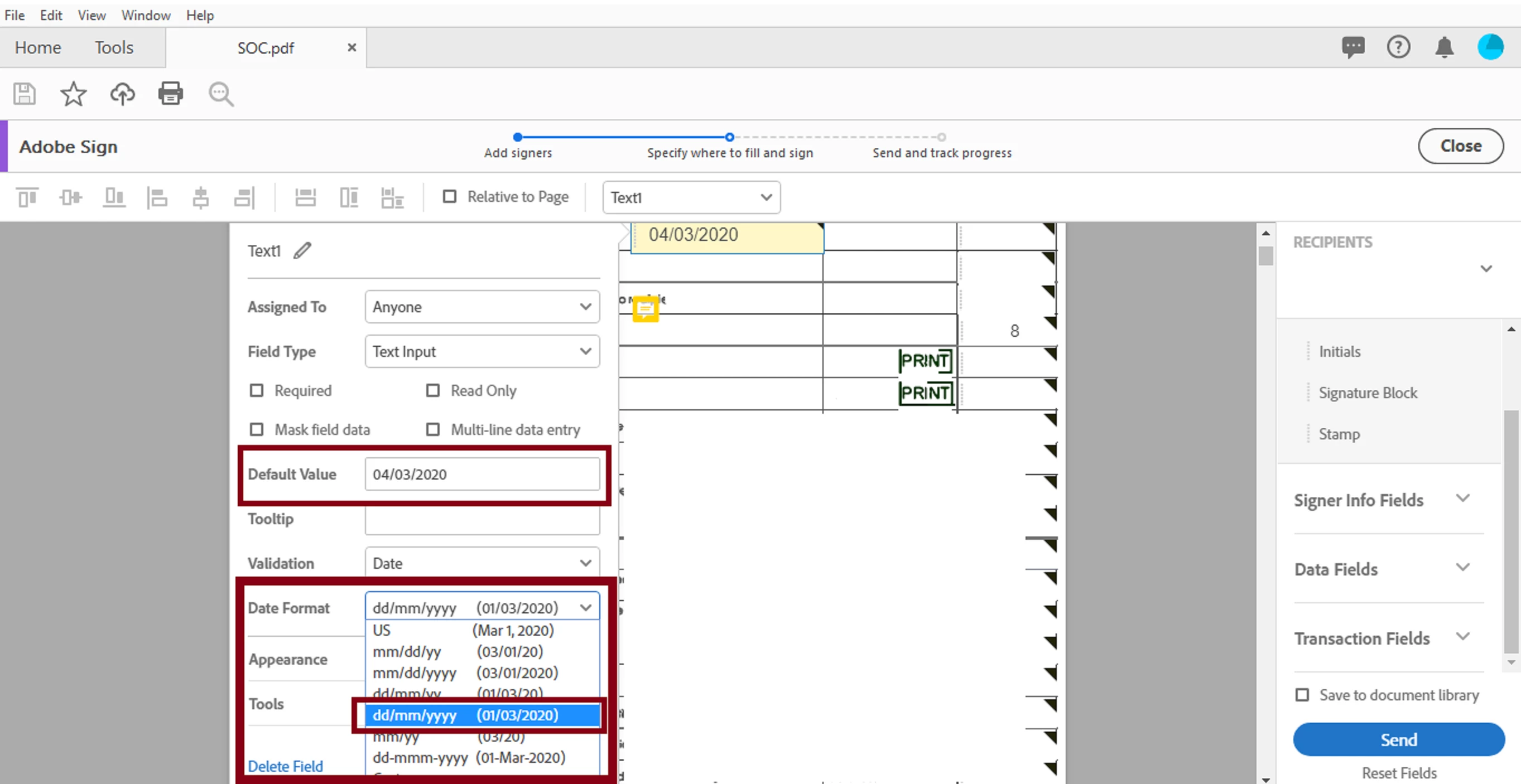Click the Delete Field link
Viewport: 1521px width, 784px height.
pyautogui.click(x=285, y=766)
